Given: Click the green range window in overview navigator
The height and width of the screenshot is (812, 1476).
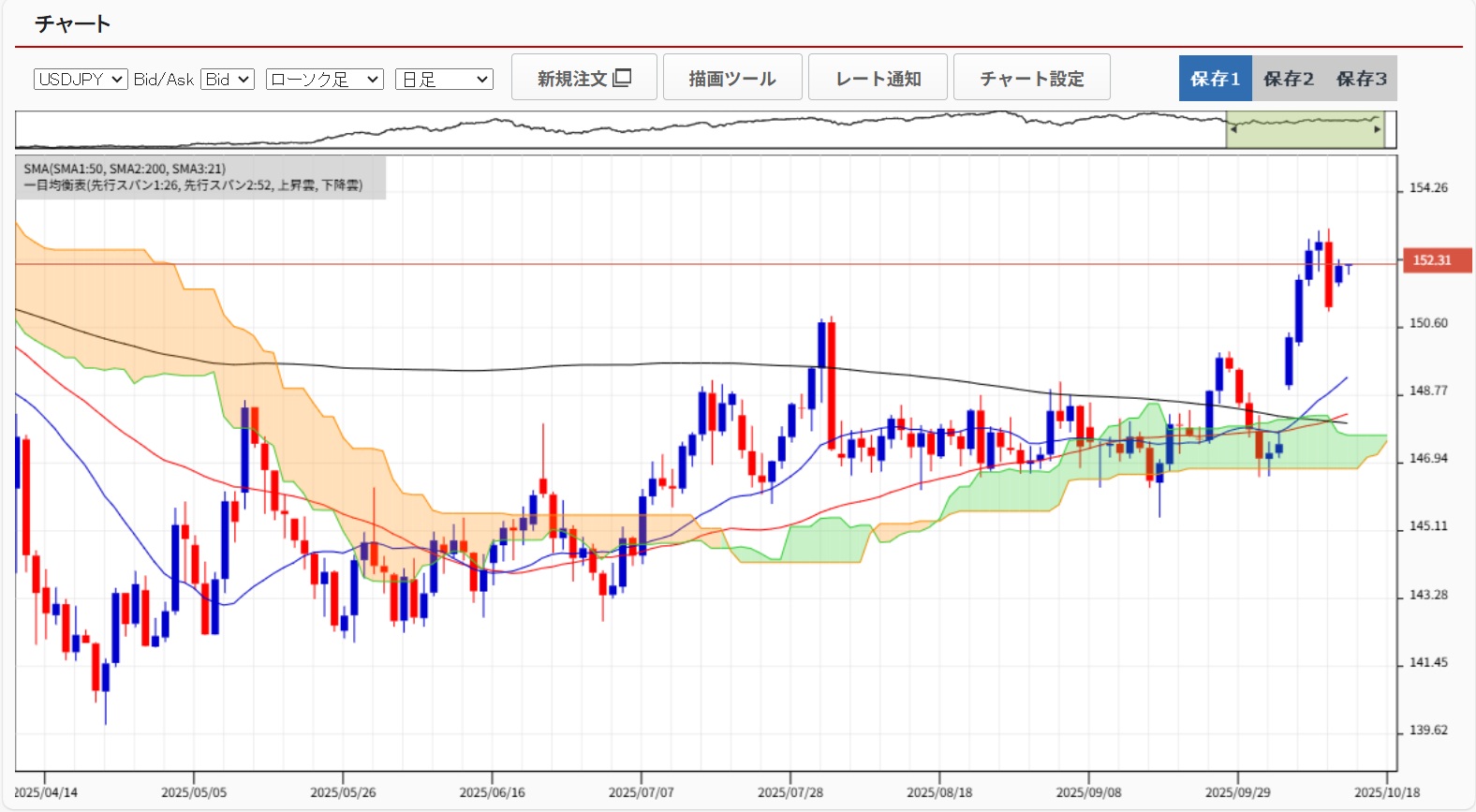Looking at the screenshot, I should pyautogui.click(x=1306, y=130).
